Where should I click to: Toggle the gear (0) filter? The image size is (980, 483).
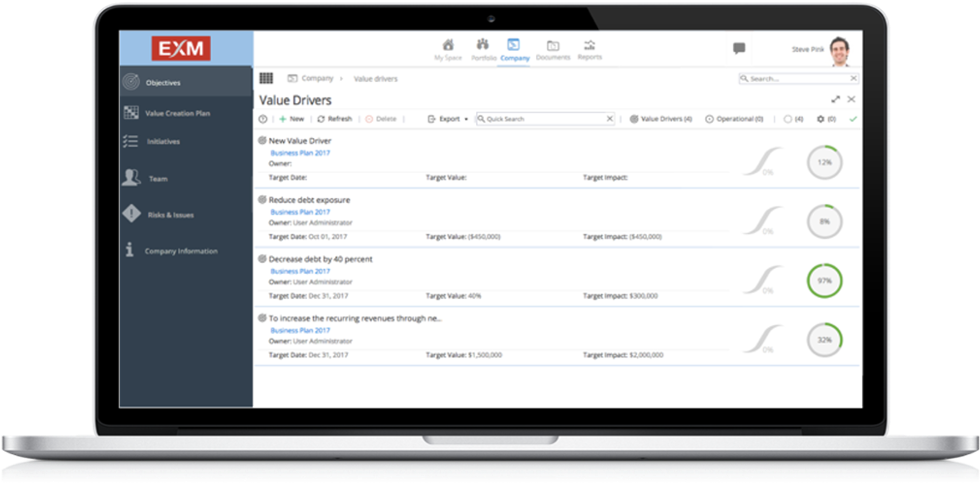click(826, 119)
